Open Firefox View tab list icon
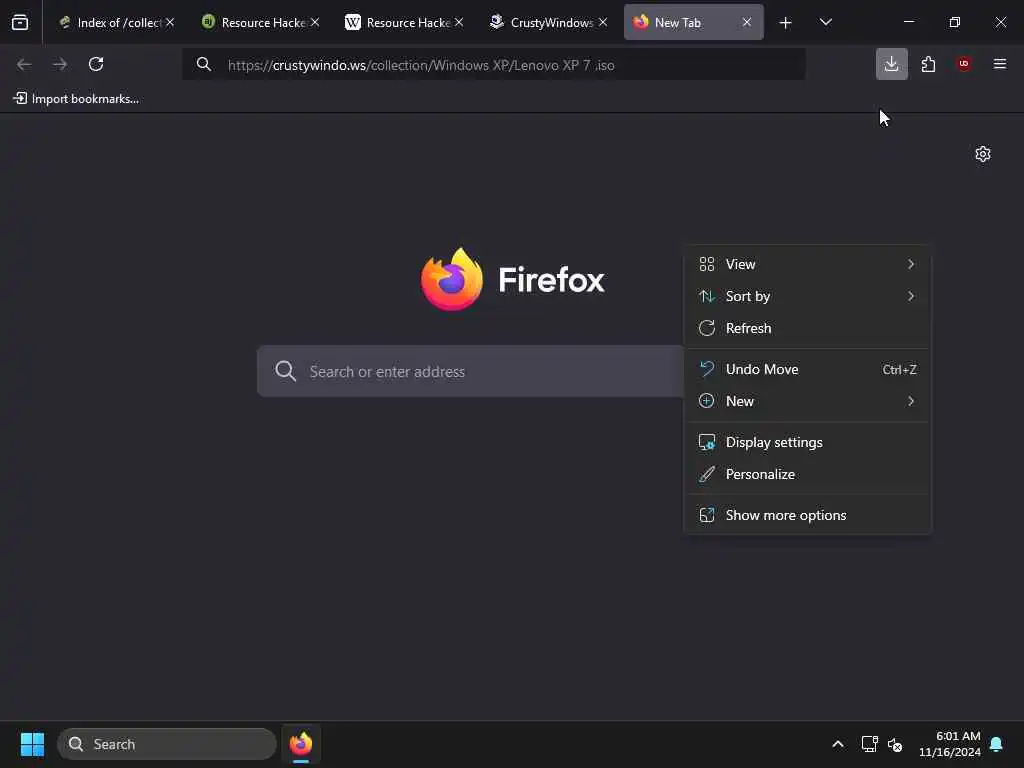The image size is (1024, 768). click(20, 22)
